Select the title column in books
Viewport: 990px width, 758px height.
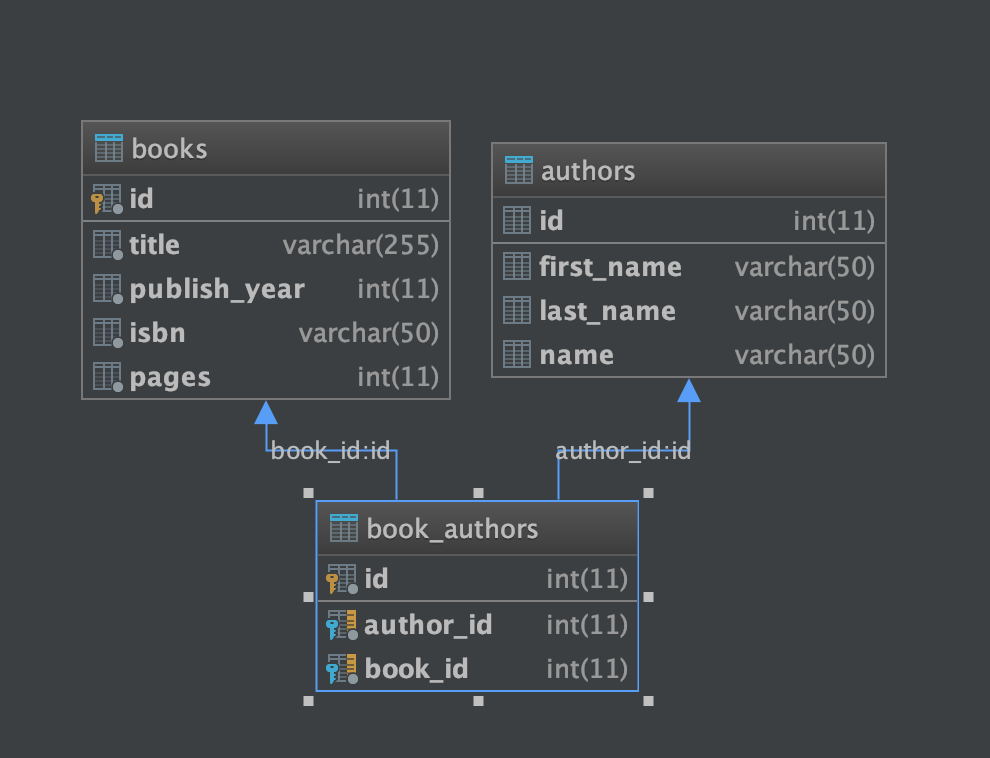coord(266,245)
